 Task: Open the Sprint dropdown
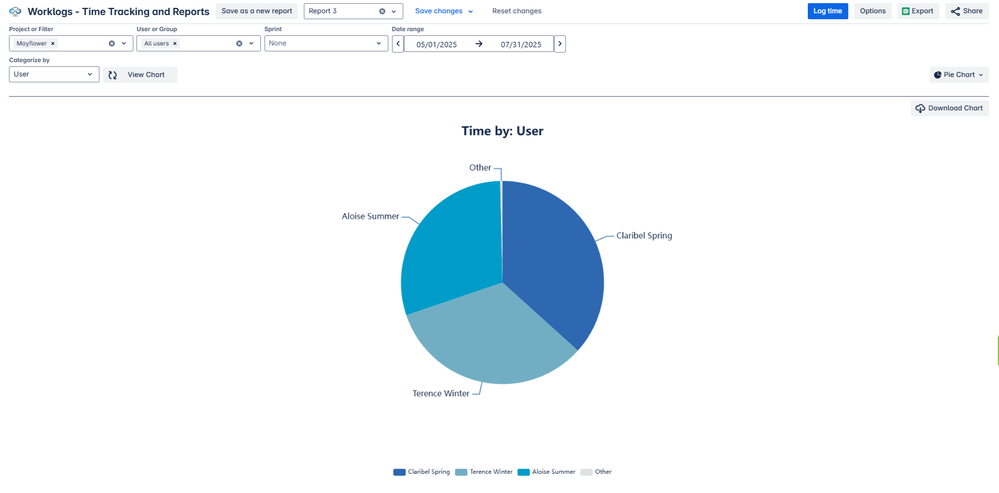tap(326, 43)
